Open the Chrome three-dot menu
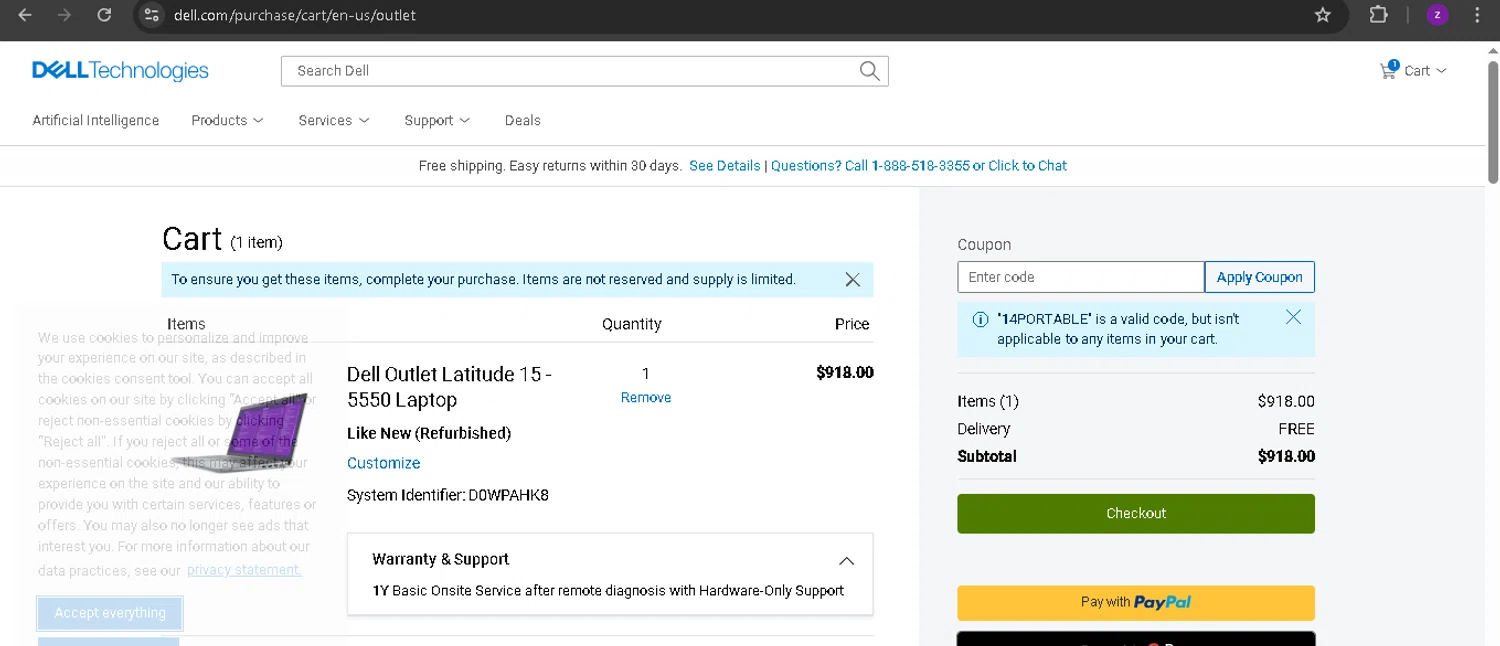1500x646 pixels. (1477, 15)
